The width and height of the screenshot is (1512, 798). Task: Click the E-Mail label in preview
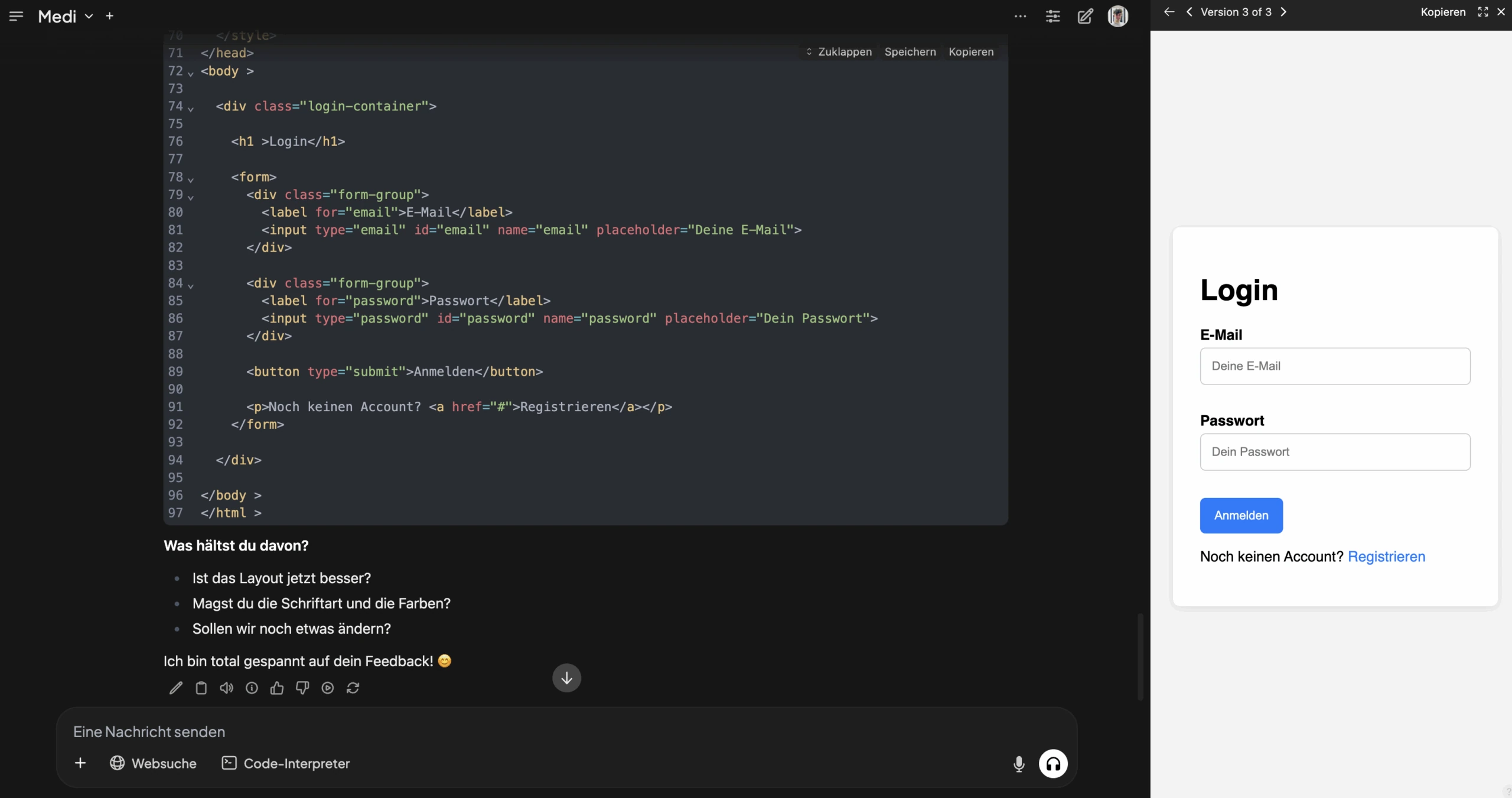[x=1221, y=335]
